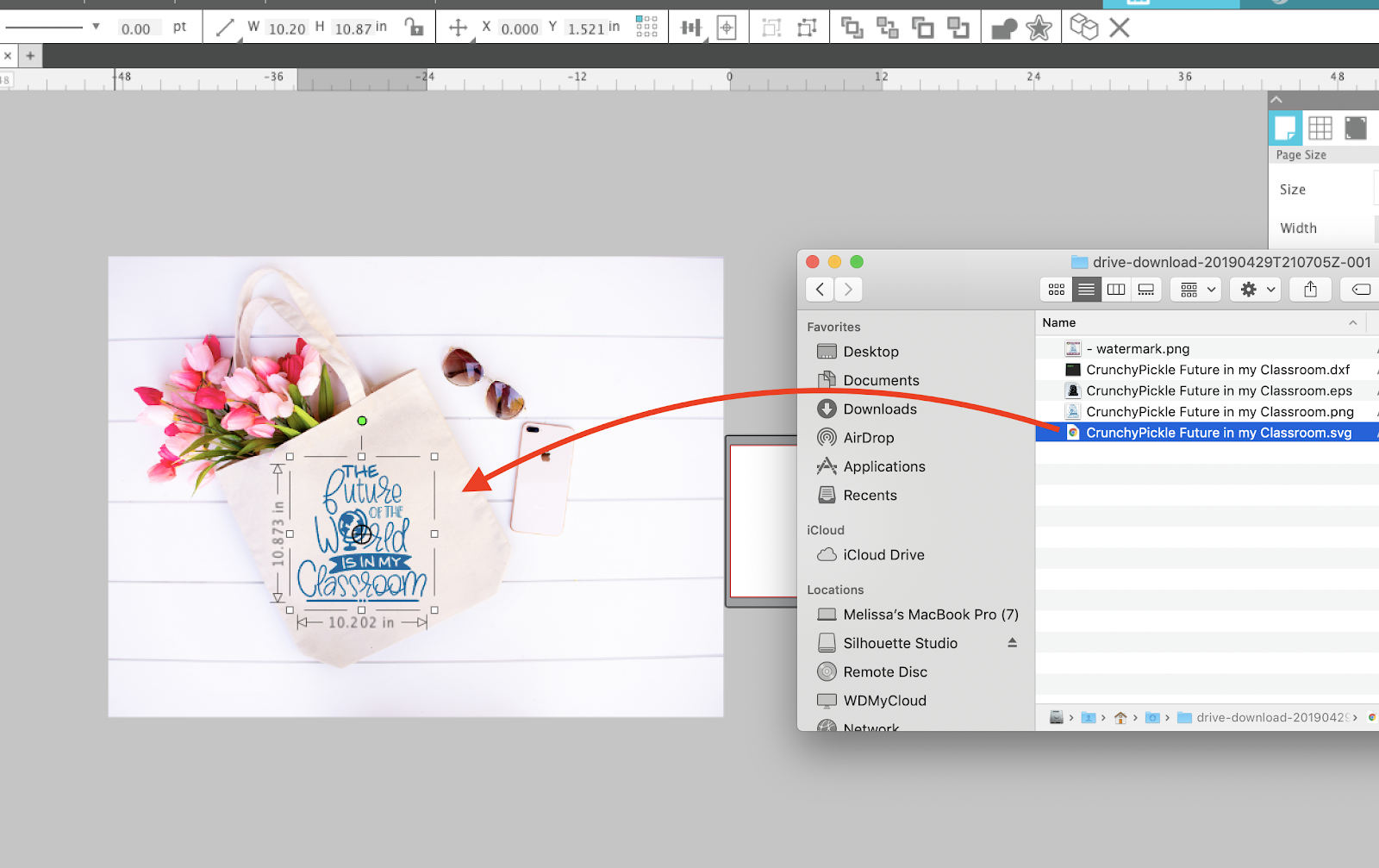The height and width of the screenshot is (868, 1379).
Task: Switch Finder to icon view
Action: 1057,290
